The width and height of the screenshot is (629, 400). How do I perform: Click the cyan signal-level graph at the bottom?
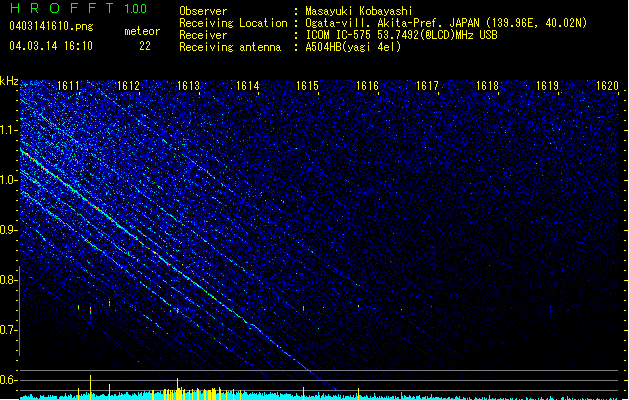320,395
